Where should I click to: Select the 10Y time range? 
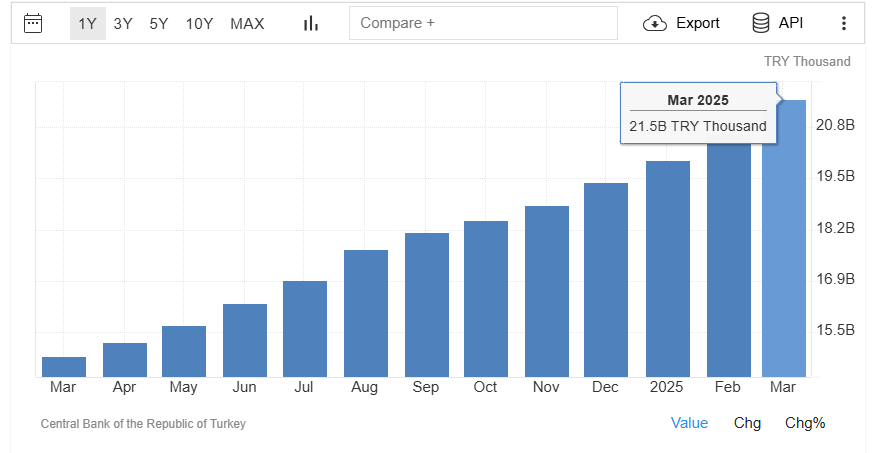(x=200, y=23)
